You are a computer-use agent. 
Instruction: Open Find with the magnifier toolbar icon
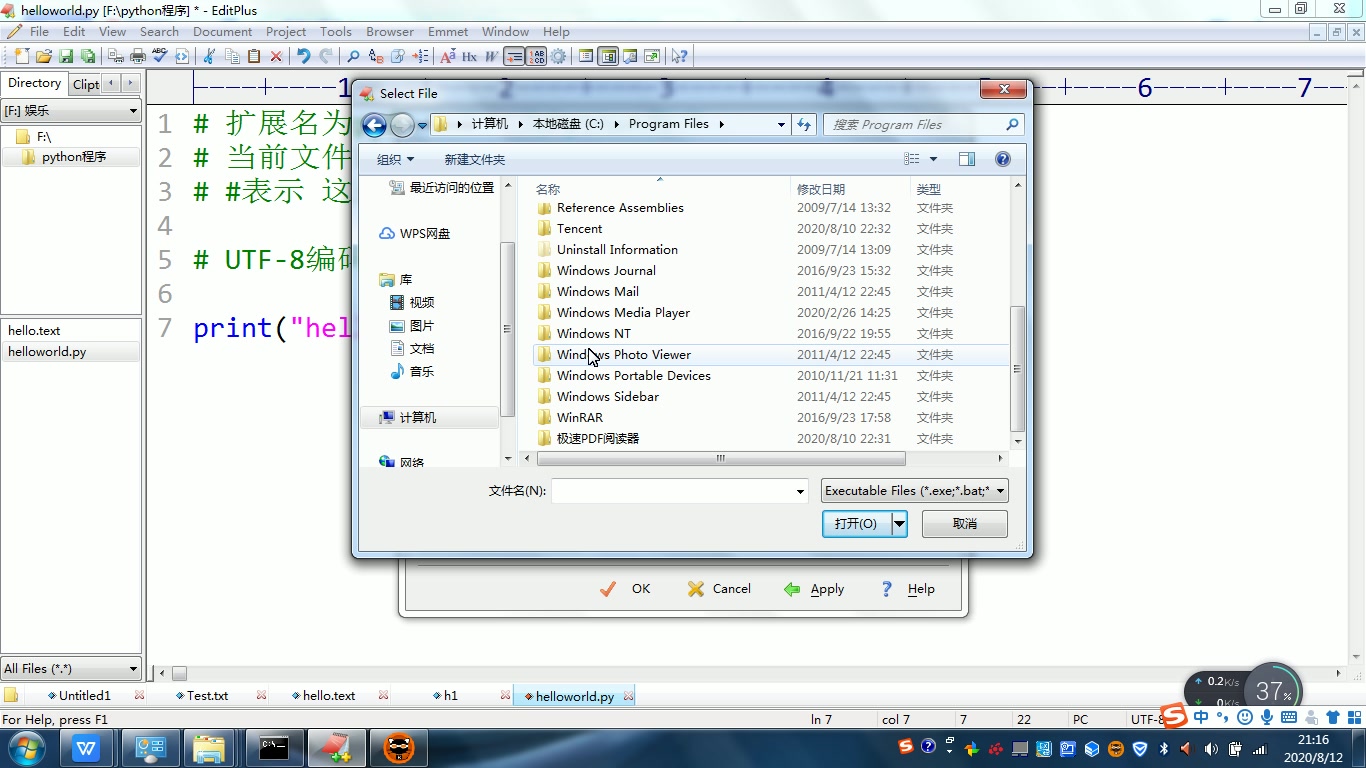[351, 57]
